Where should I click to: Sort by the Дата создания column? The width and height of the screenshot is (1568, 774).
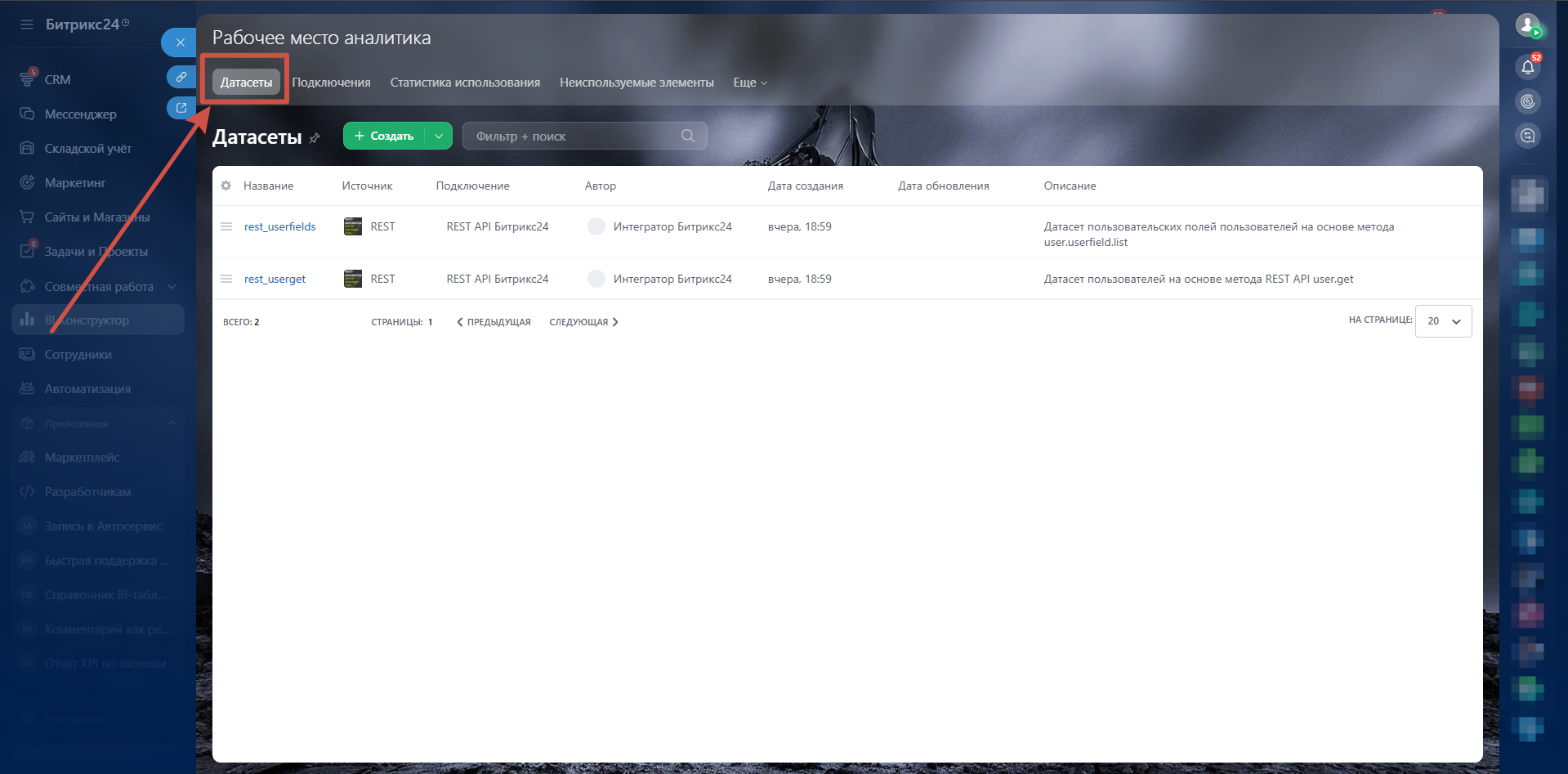(806, 186)
